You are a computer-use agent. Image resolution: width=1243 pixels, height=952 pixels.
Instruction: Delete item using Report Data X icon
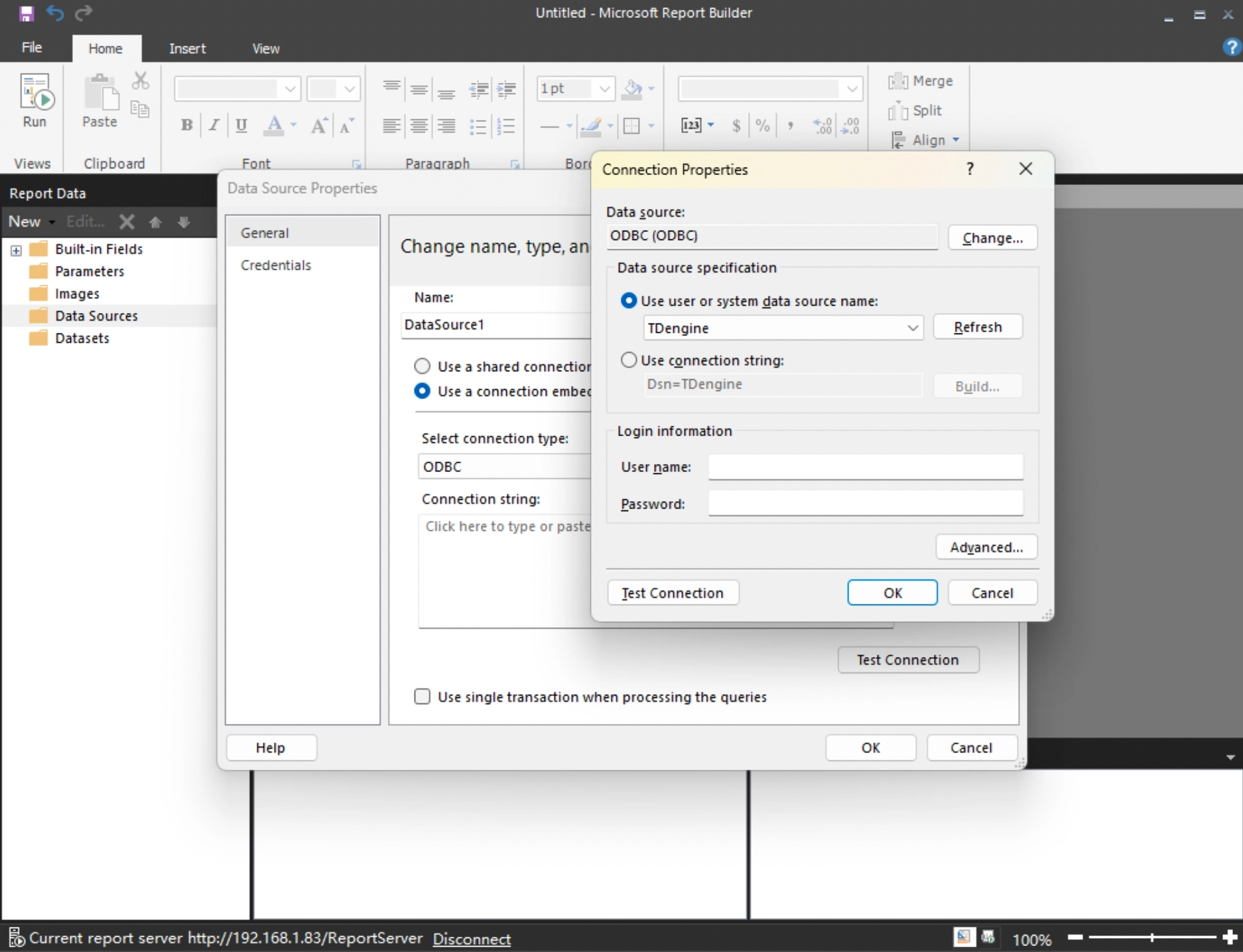point(127,222)
